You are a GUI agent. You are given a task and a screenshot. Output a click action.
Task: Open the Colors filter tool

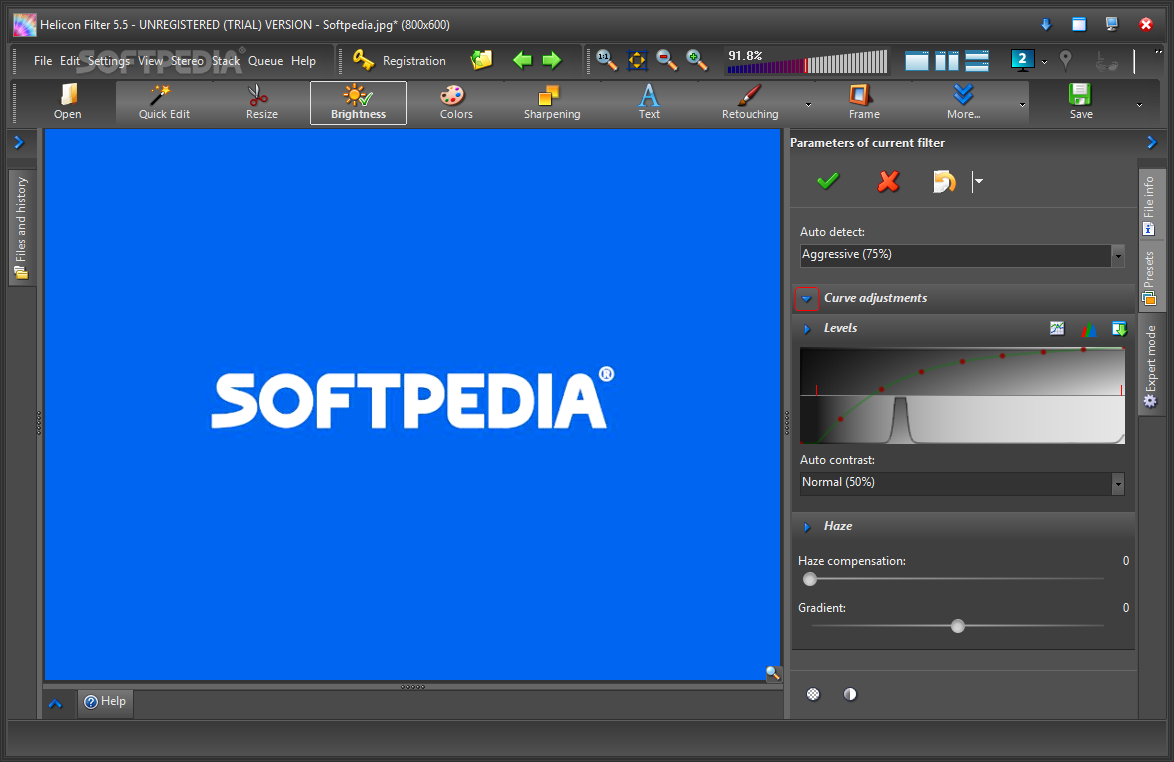click(x=455, y=102)
